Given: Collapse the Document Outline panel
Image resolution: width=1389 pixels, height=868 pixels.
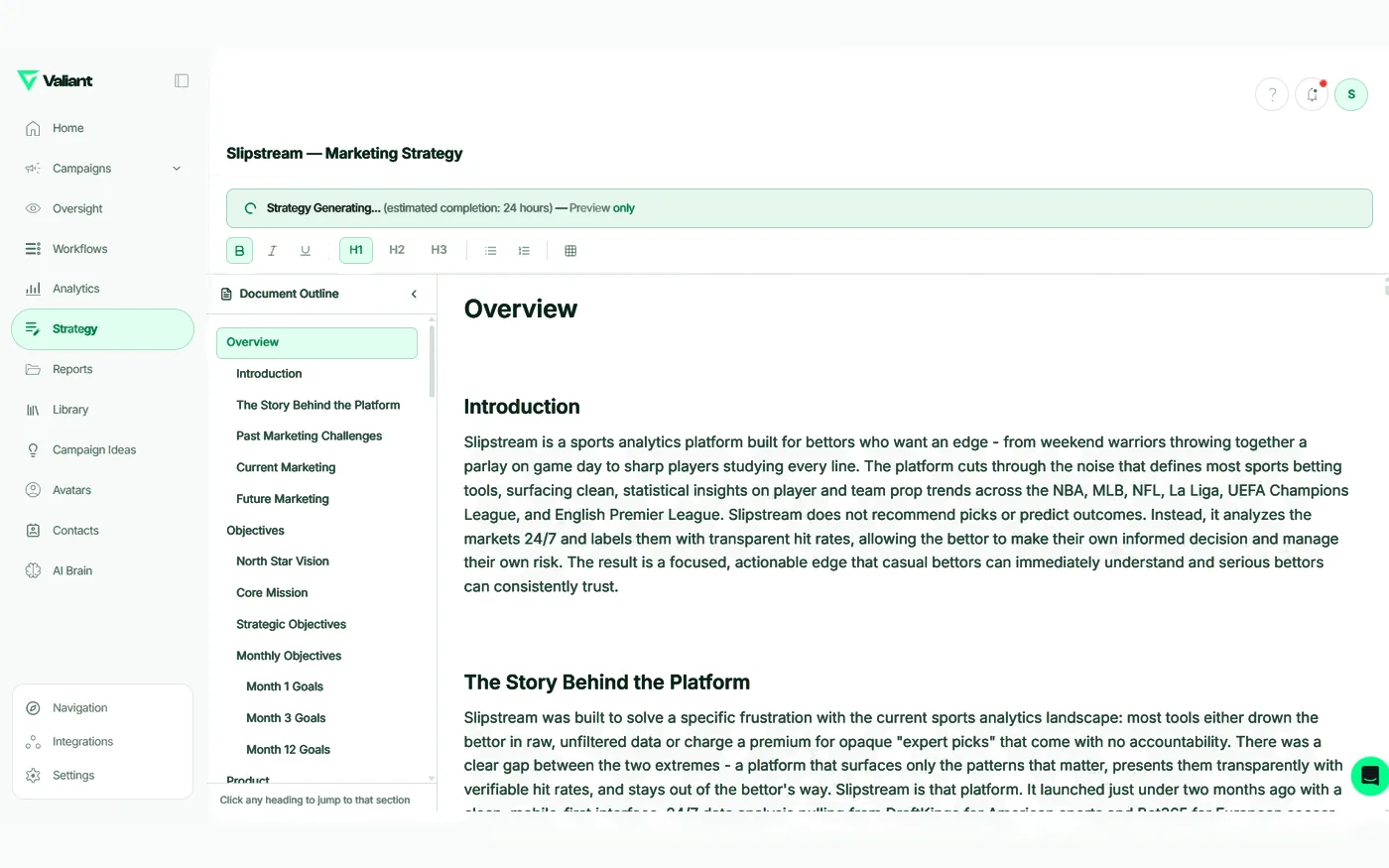Looking at the screenshot, I should [414, 295].
